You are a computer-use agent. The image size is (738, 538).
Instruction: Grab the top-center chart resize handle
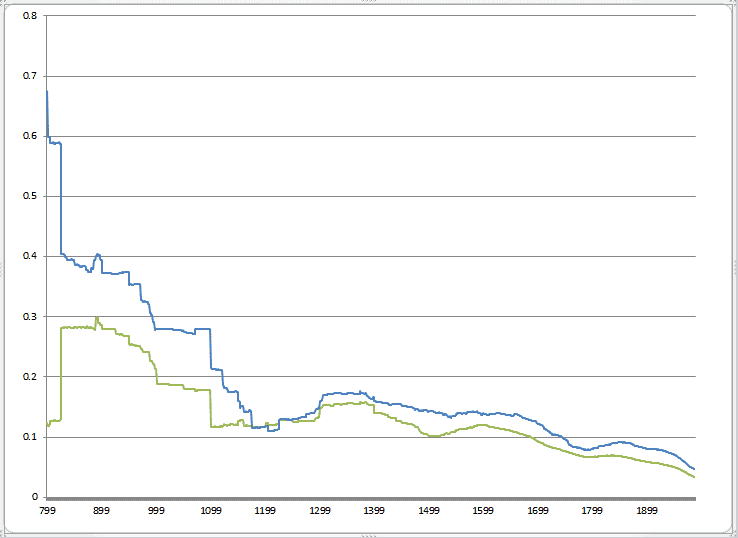pyautogui.click(x=369, y=3)
